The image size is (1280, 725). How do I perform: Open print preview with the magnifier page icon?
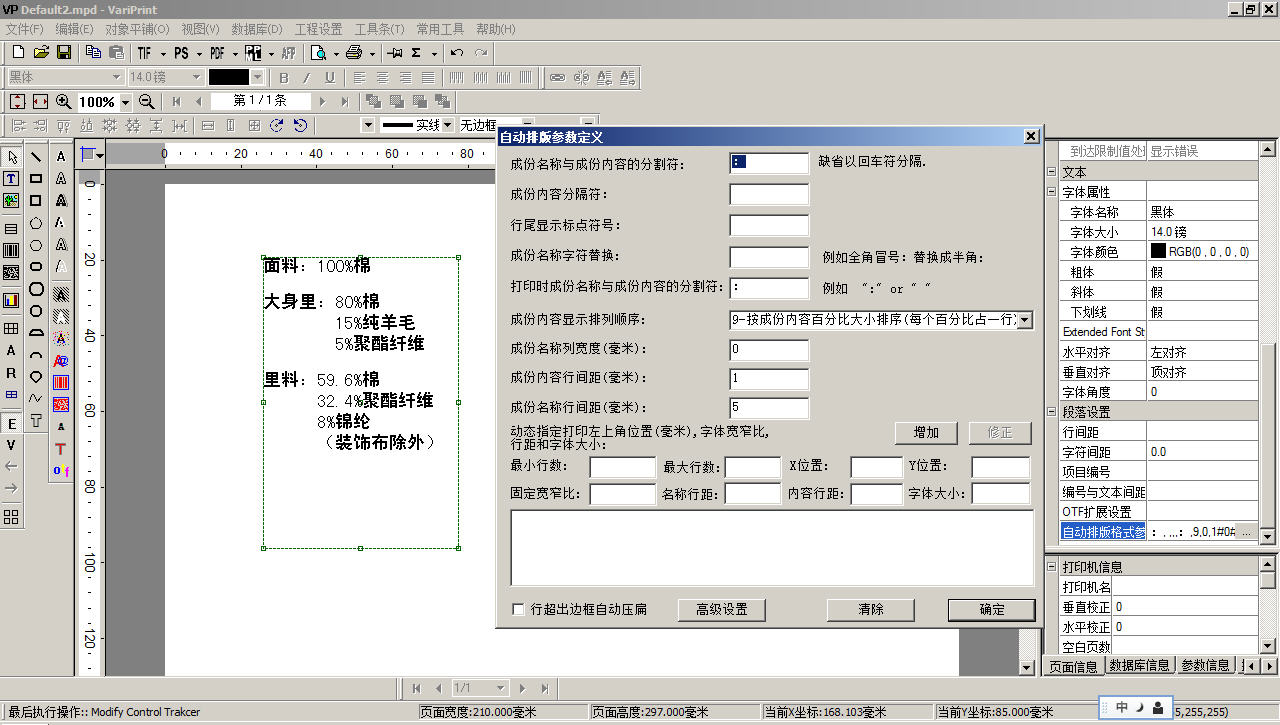[319, 52]
